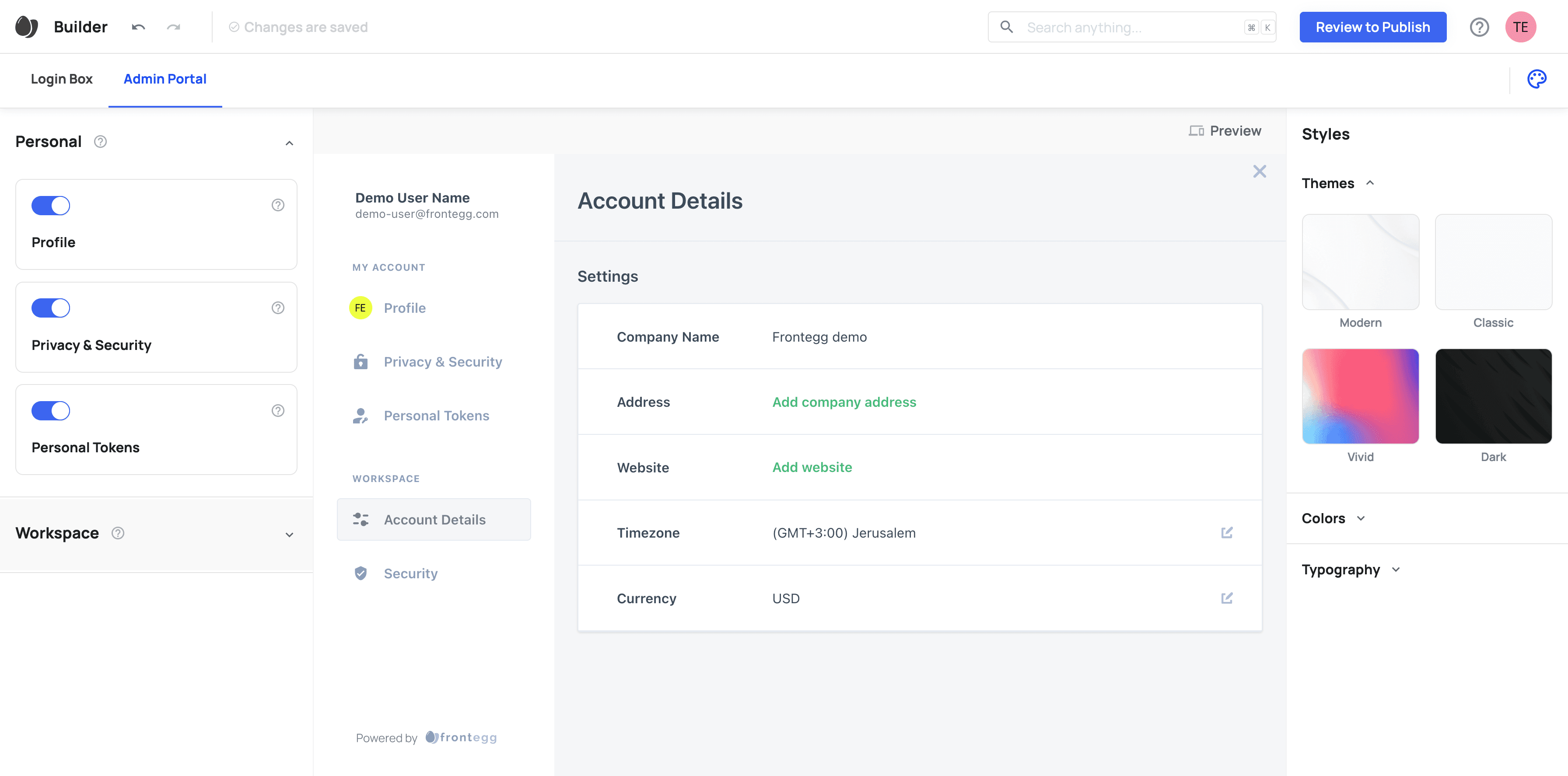Click the help question mark in the header

[x=1479, y=28]
